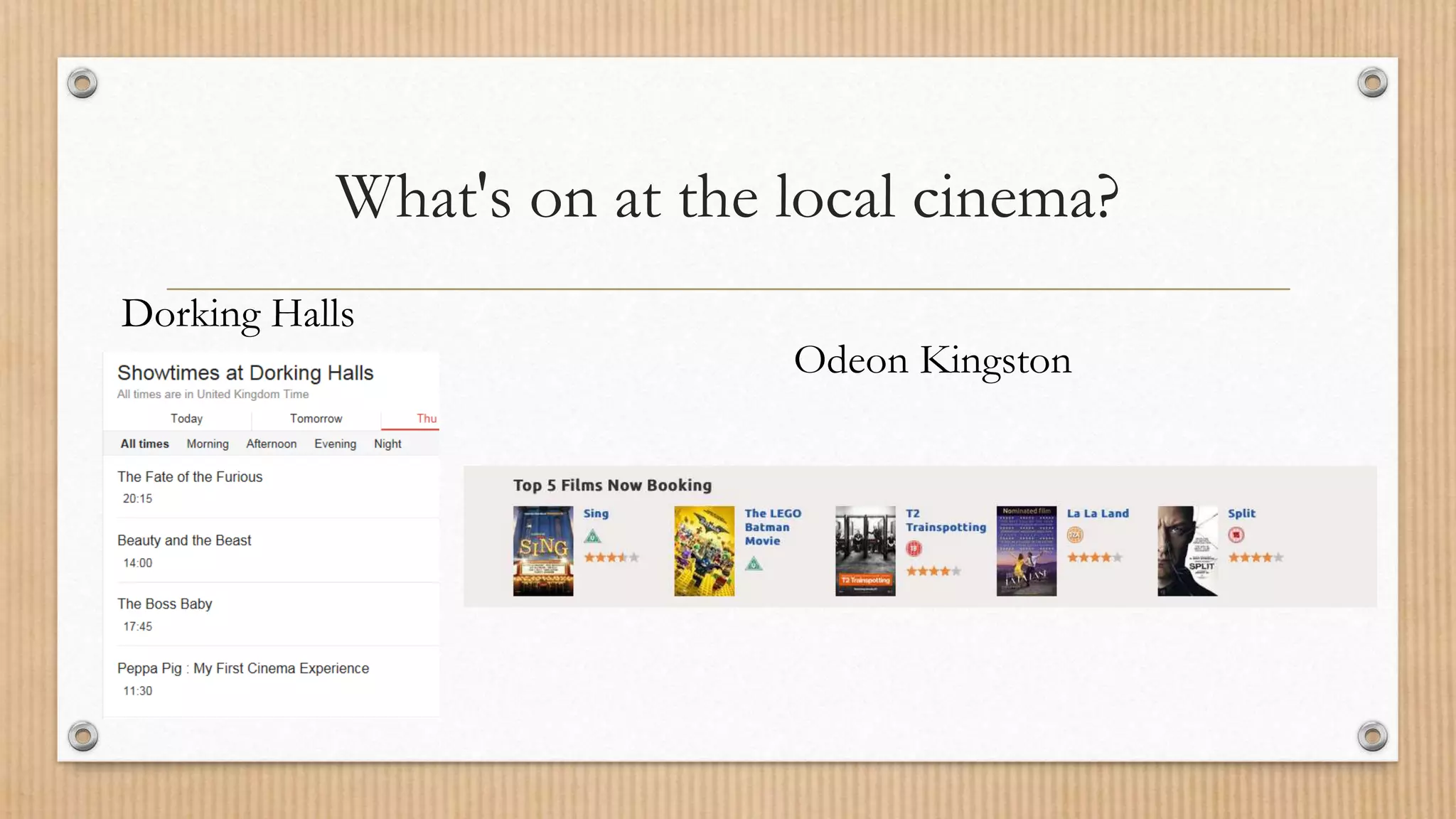The height and width of the screenshot is (819, 1456).
Task: Click T2 Trainspotting age rating icon
Action: tap(914, 548)
